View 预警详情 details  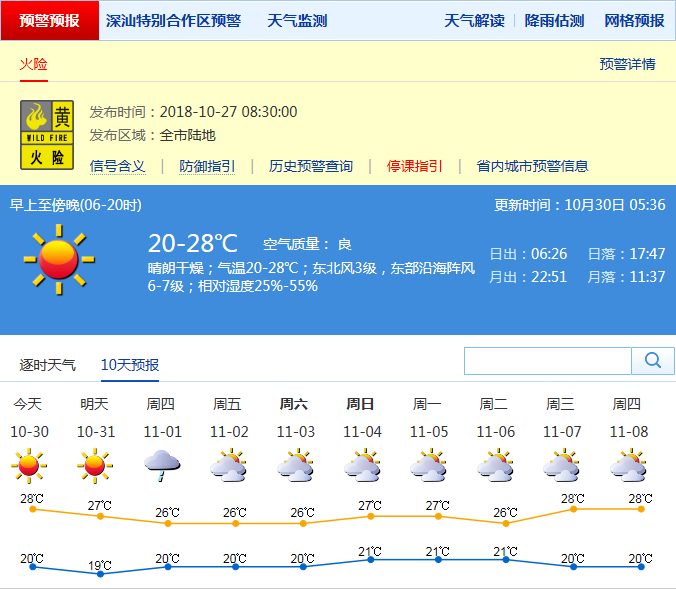click(627, 64)
